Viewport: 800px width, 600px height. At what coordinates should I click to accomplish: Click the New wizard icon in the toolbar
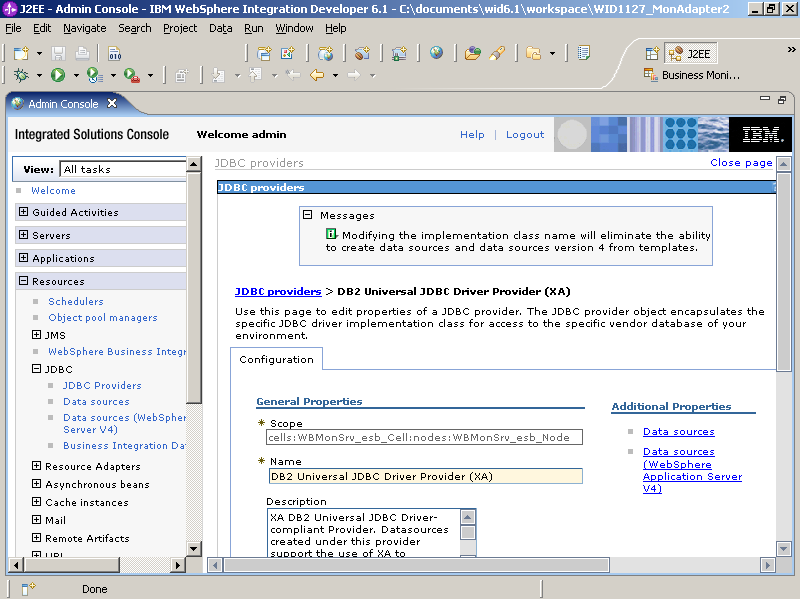click(22, 53)
